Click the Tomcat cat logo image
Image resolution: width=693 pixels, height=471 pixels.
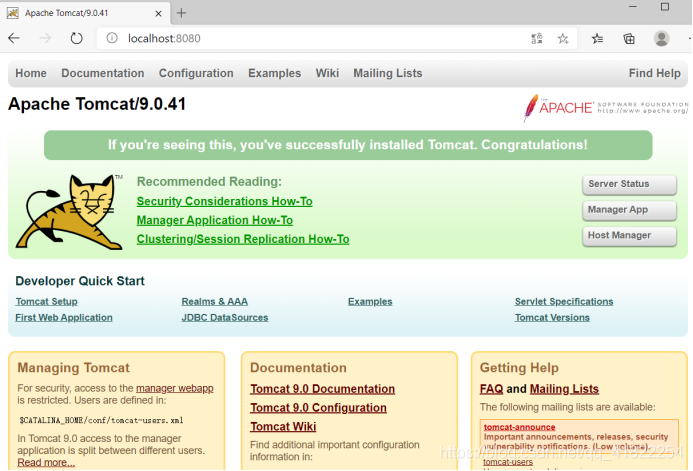(x=69, y=212)
